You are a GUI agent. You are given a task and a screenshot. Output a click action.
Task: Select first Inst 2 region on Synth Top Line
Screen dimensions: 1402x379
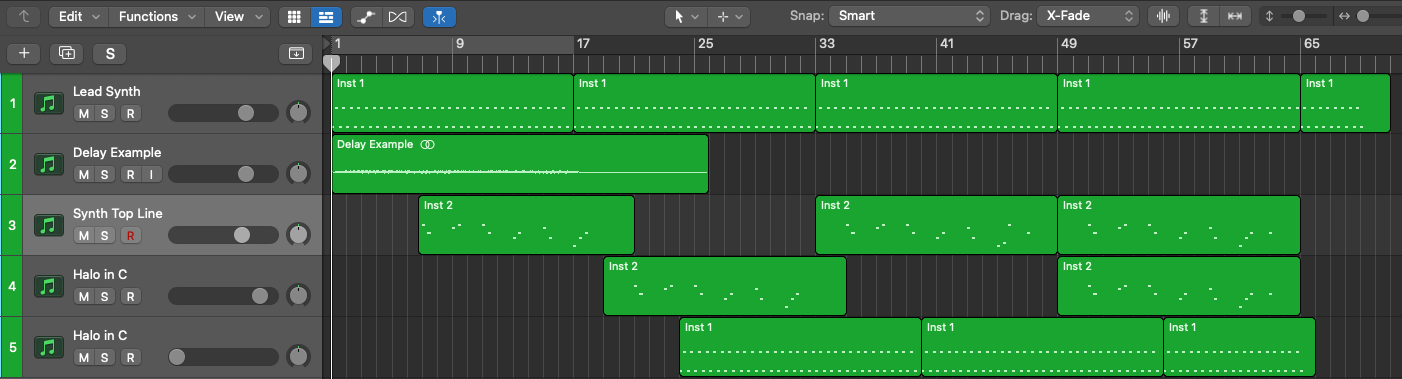pos(526,225)
